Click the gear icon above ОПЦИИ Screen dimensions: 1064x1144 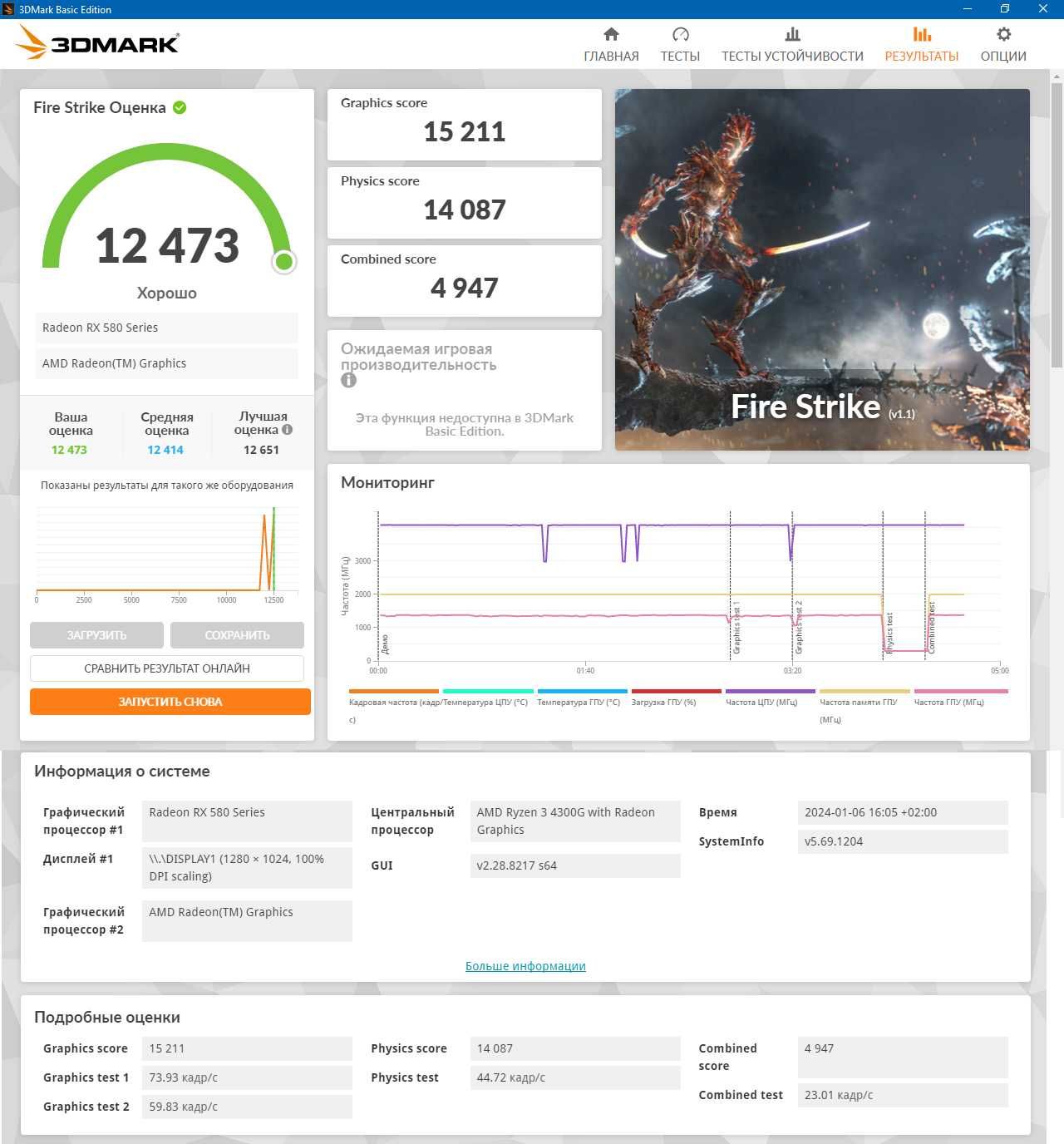1003,34
